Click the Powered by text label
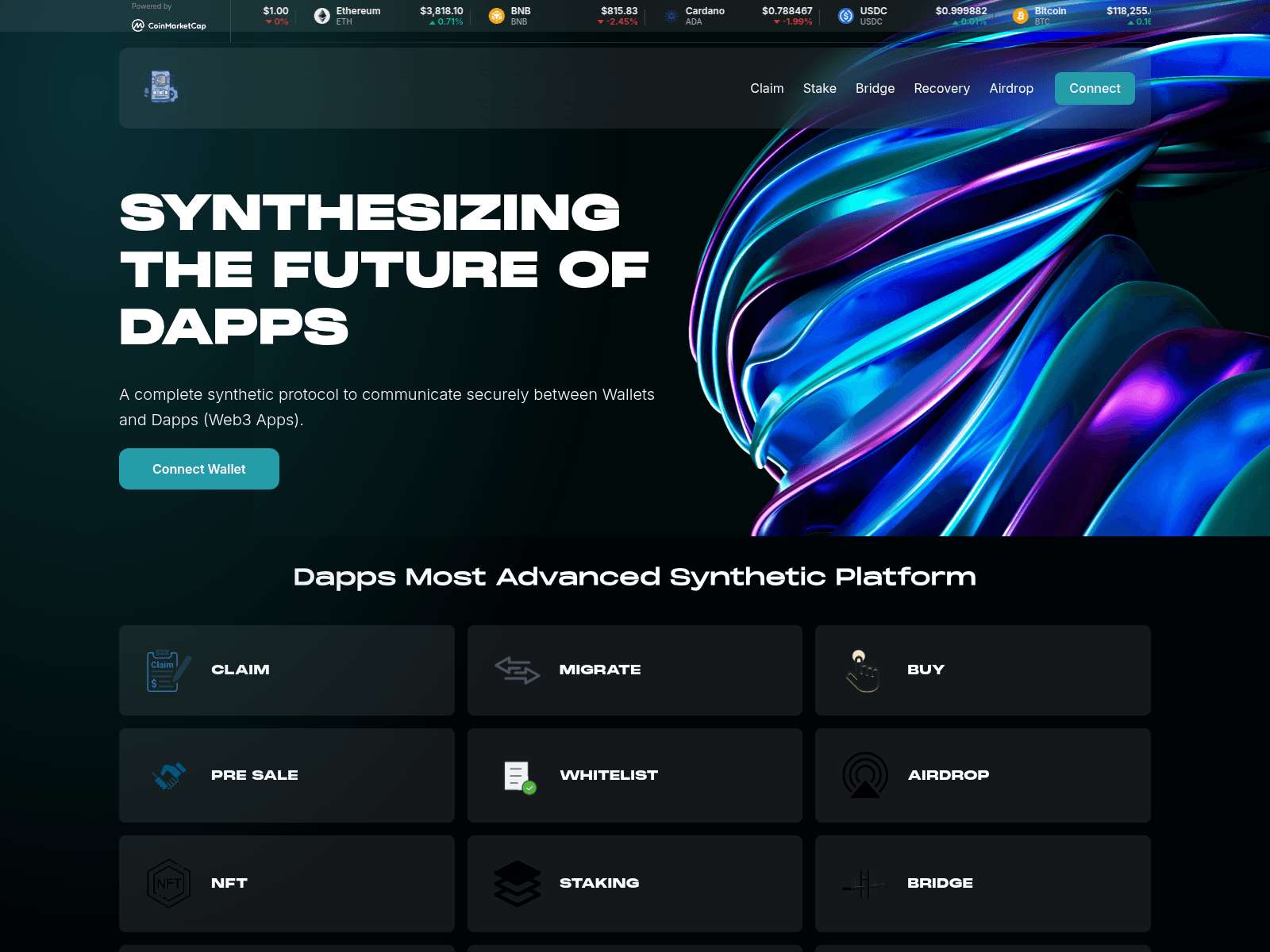The height and width of the screenshot is (952, 1270). click(x=152, y=6)
